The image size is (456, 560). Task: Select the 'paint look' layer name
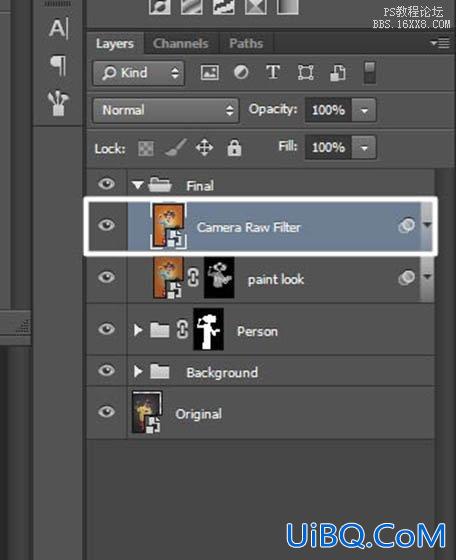[x=276, y=279]
